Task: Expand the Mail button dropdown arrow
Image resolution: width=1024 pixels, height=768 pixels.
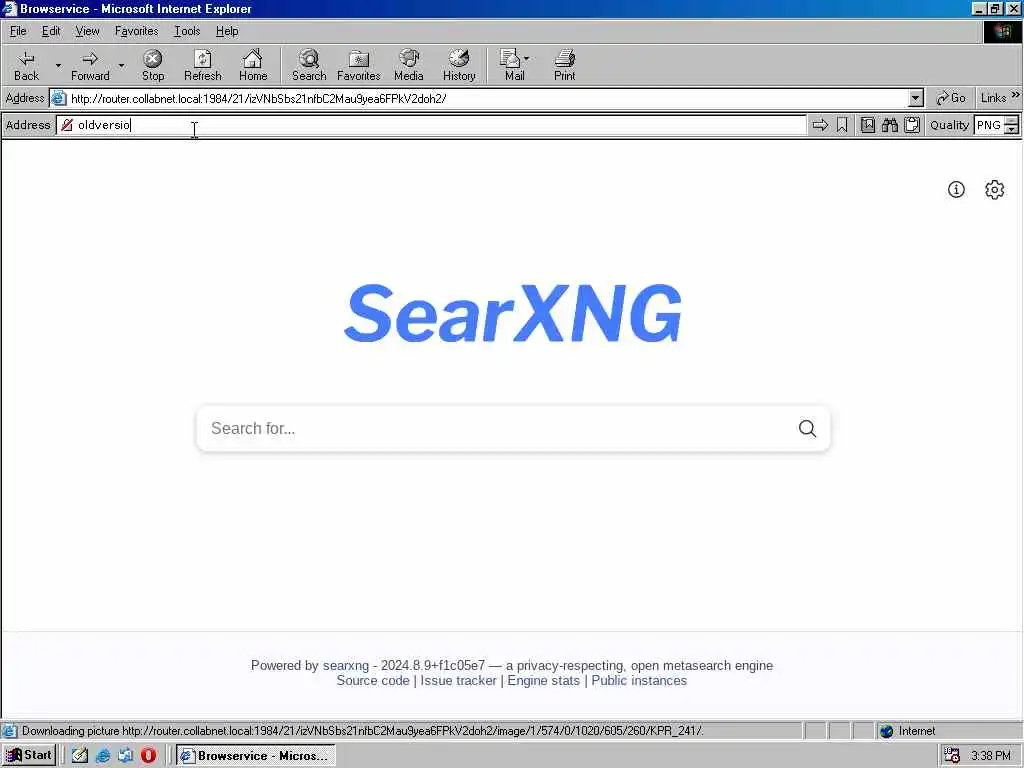Action: (x=526, y=59)
